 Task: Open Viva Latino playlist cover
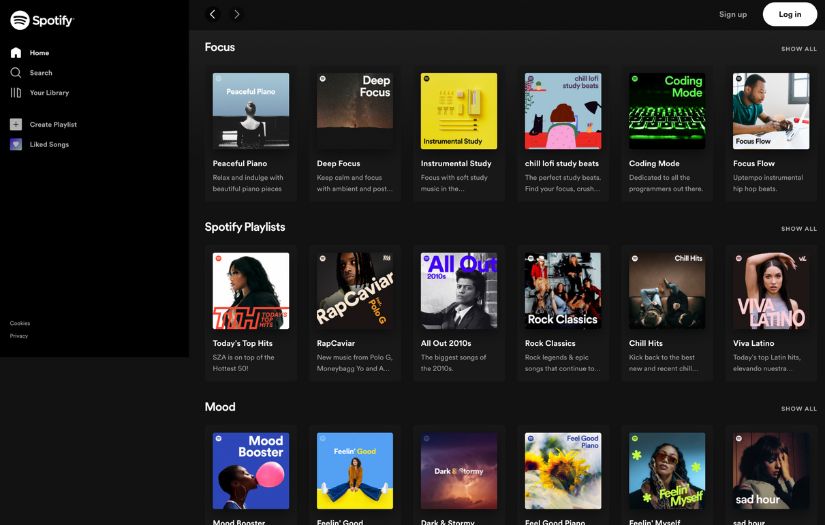coord(771,291)
